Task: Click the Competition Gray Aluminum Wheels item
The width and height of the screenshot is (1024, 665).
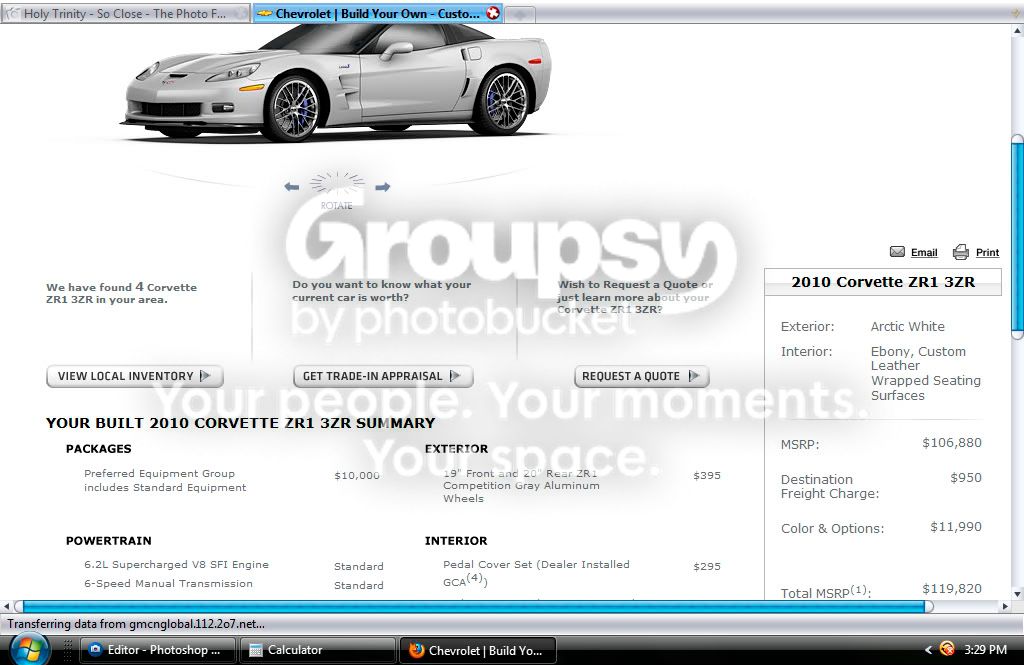Action: [x=521, y=485]
